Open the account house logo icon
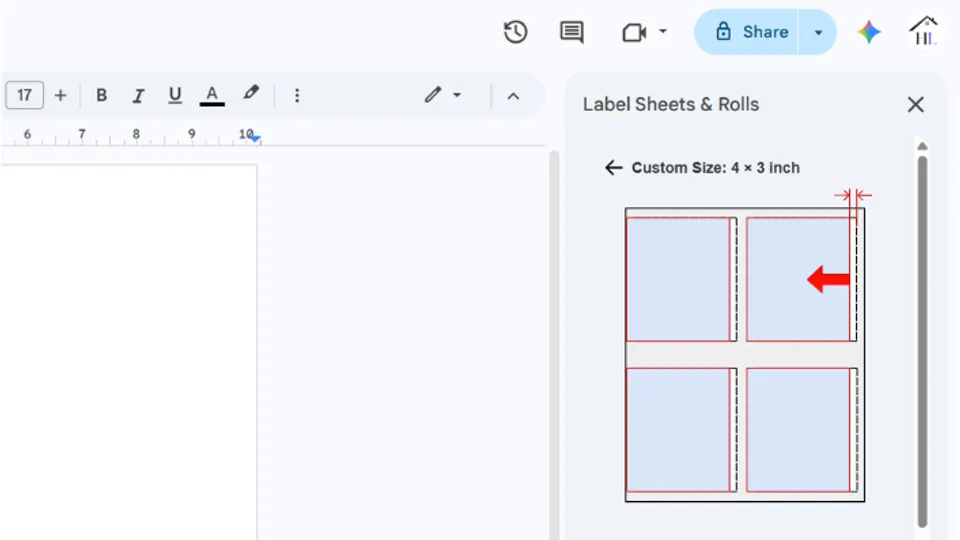This screenshot has height=540, width=960. pyautogui.click(x=924, y=31)
